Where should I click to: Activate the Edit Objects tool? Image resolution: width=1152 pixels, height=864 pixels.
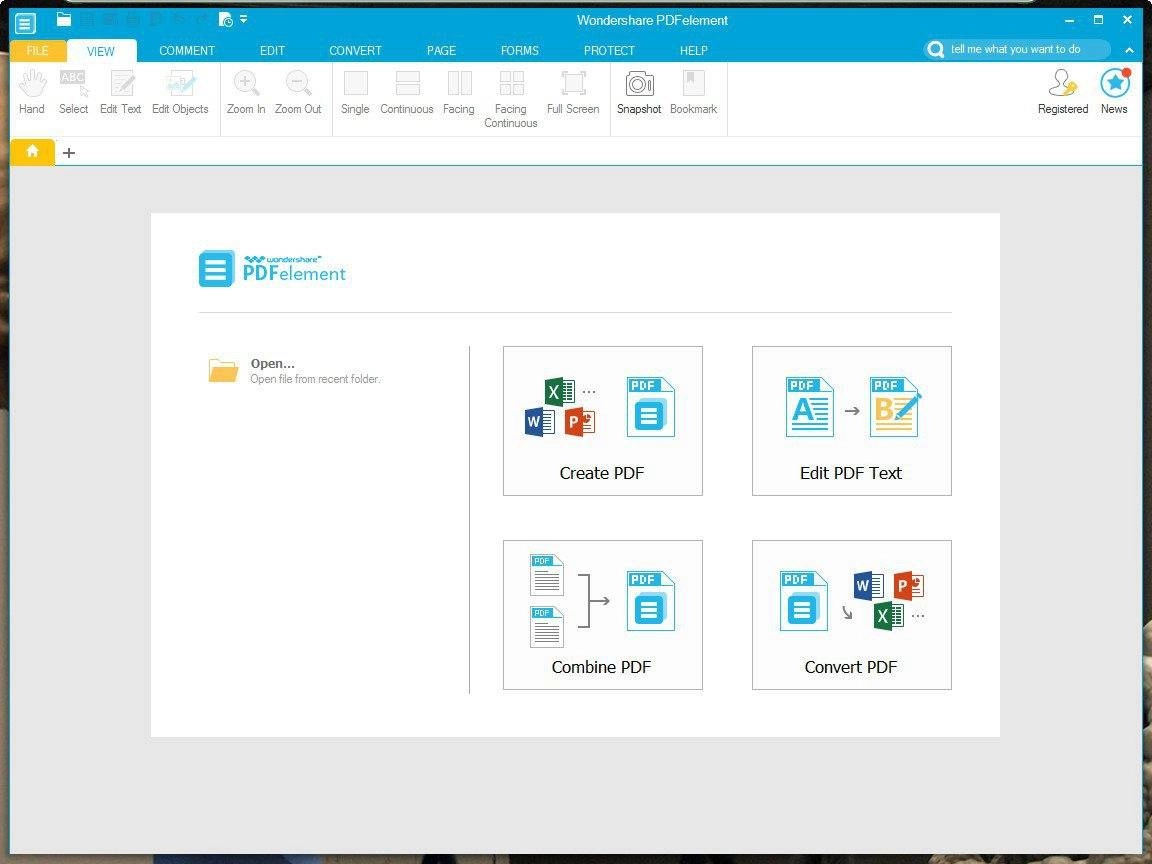click(180, 93)
